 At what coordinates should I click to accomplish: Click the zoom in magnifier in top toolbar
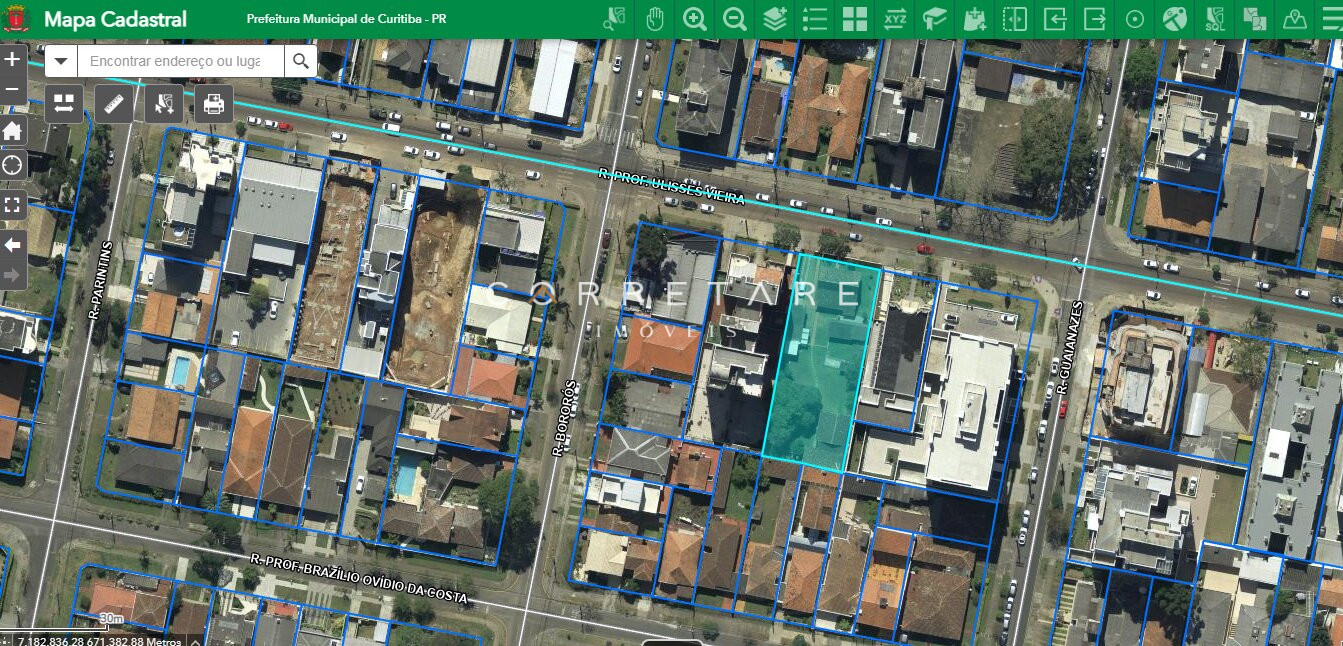[695, 19]
